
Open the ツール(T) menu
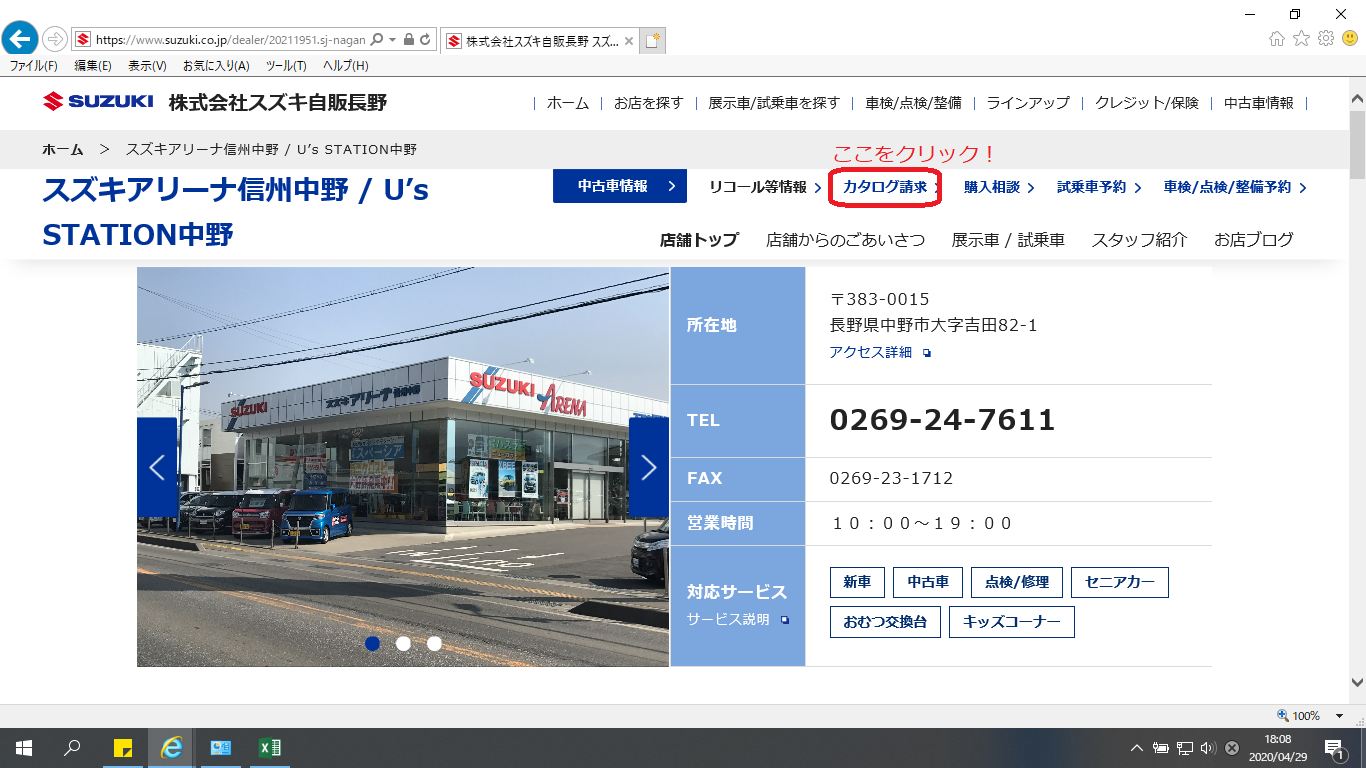286,66
